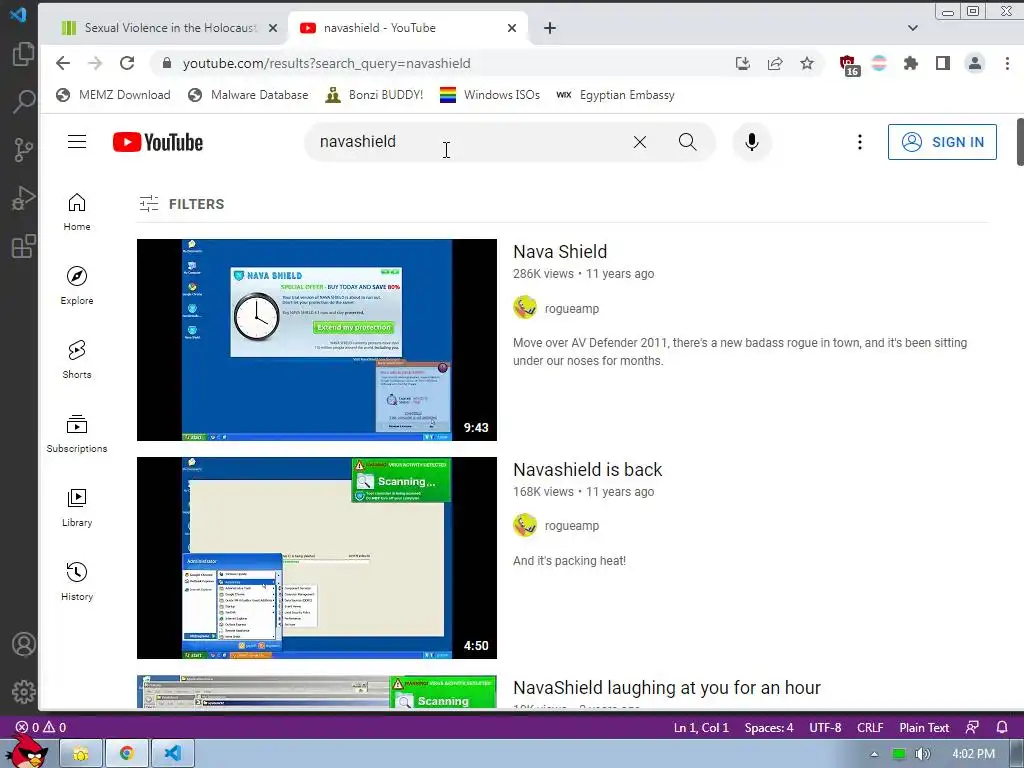
Task: Click the share page icon in address bar
Action: point(775,63)
